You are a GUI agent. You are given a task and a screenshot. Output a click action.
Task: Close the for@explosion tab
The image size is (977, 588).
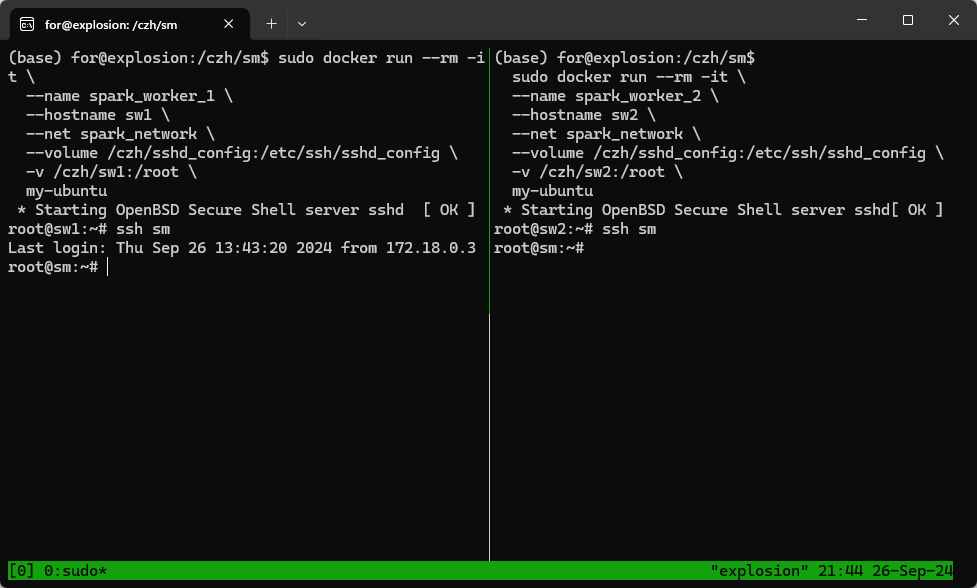[229, 24]
